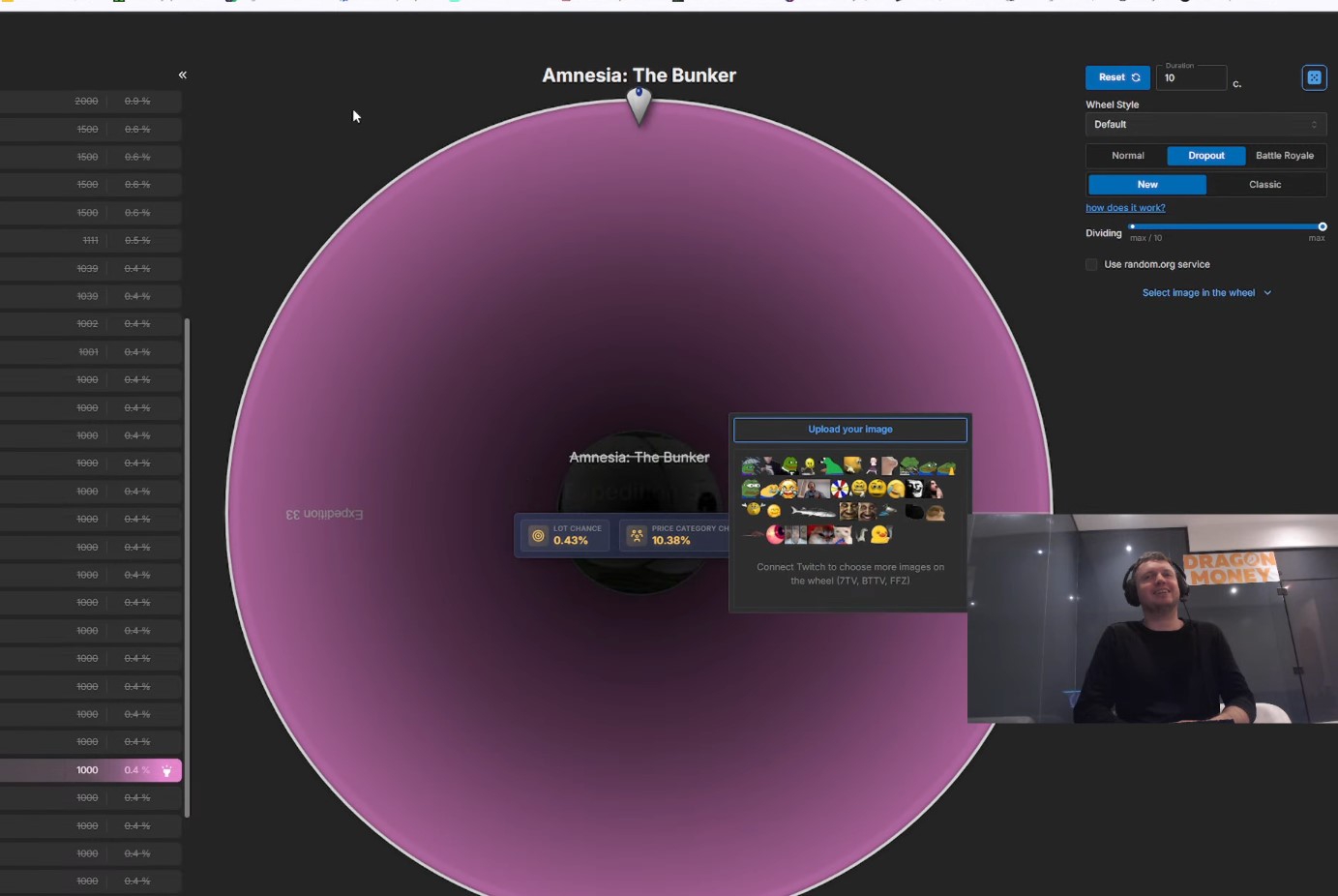
Task: Pick the colorful spinning wheel emote
Action: click(x=840, y=489)
